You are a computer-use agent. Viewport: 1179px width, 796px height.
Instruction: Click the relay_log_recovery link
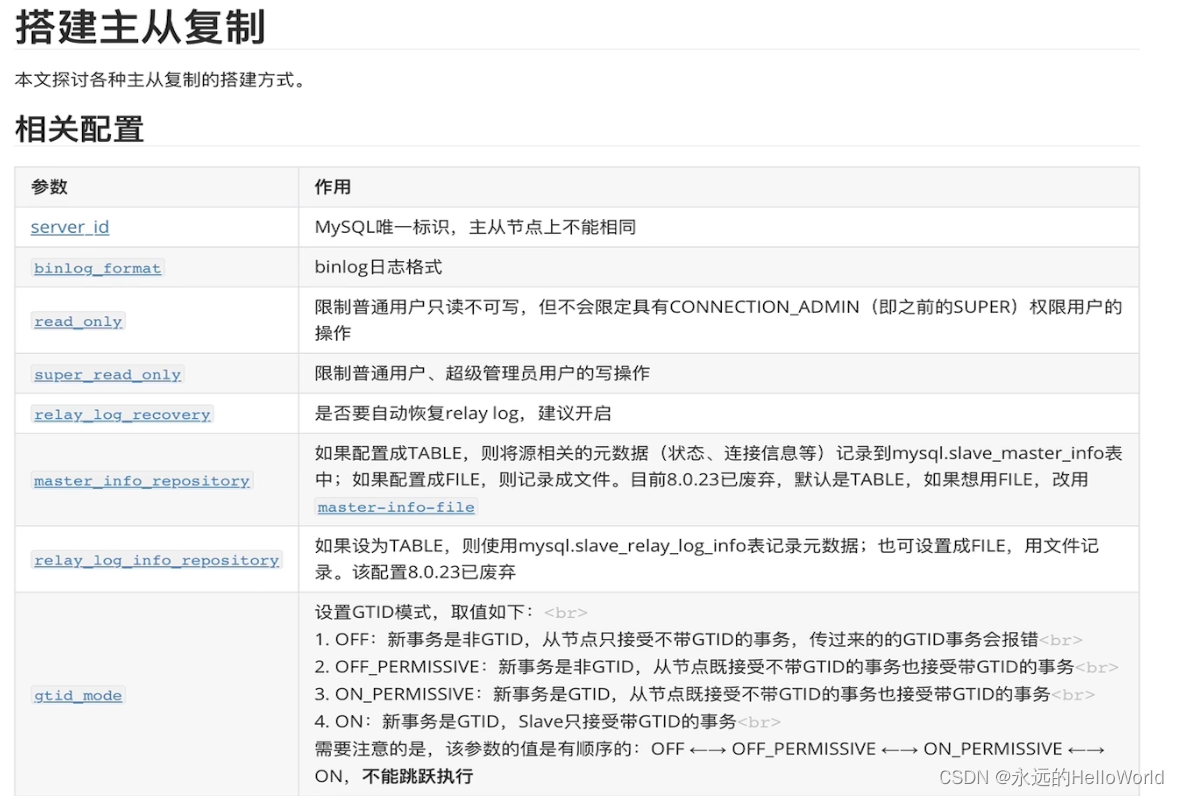(x=123, y=414)
